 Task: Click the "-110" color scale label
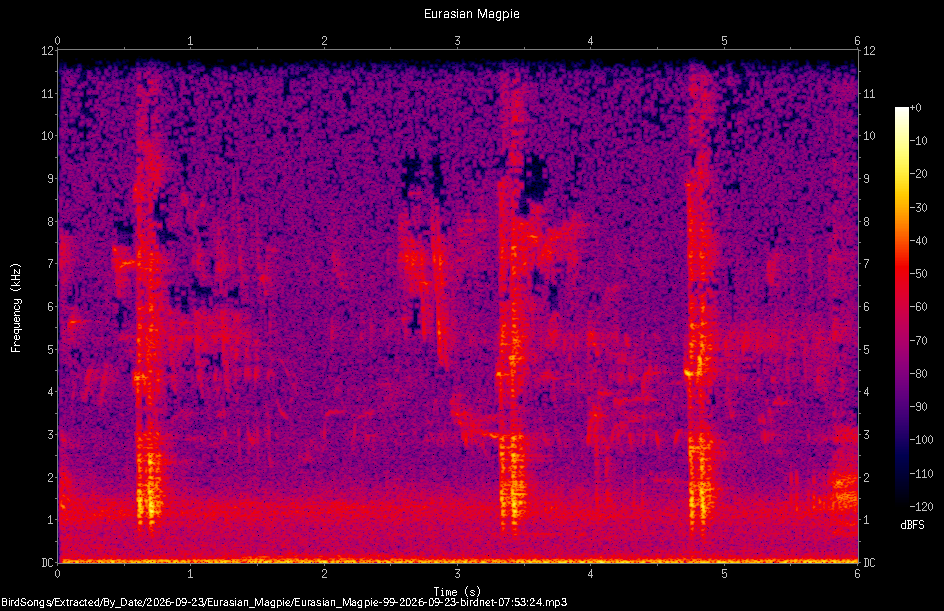click(921, 474)
